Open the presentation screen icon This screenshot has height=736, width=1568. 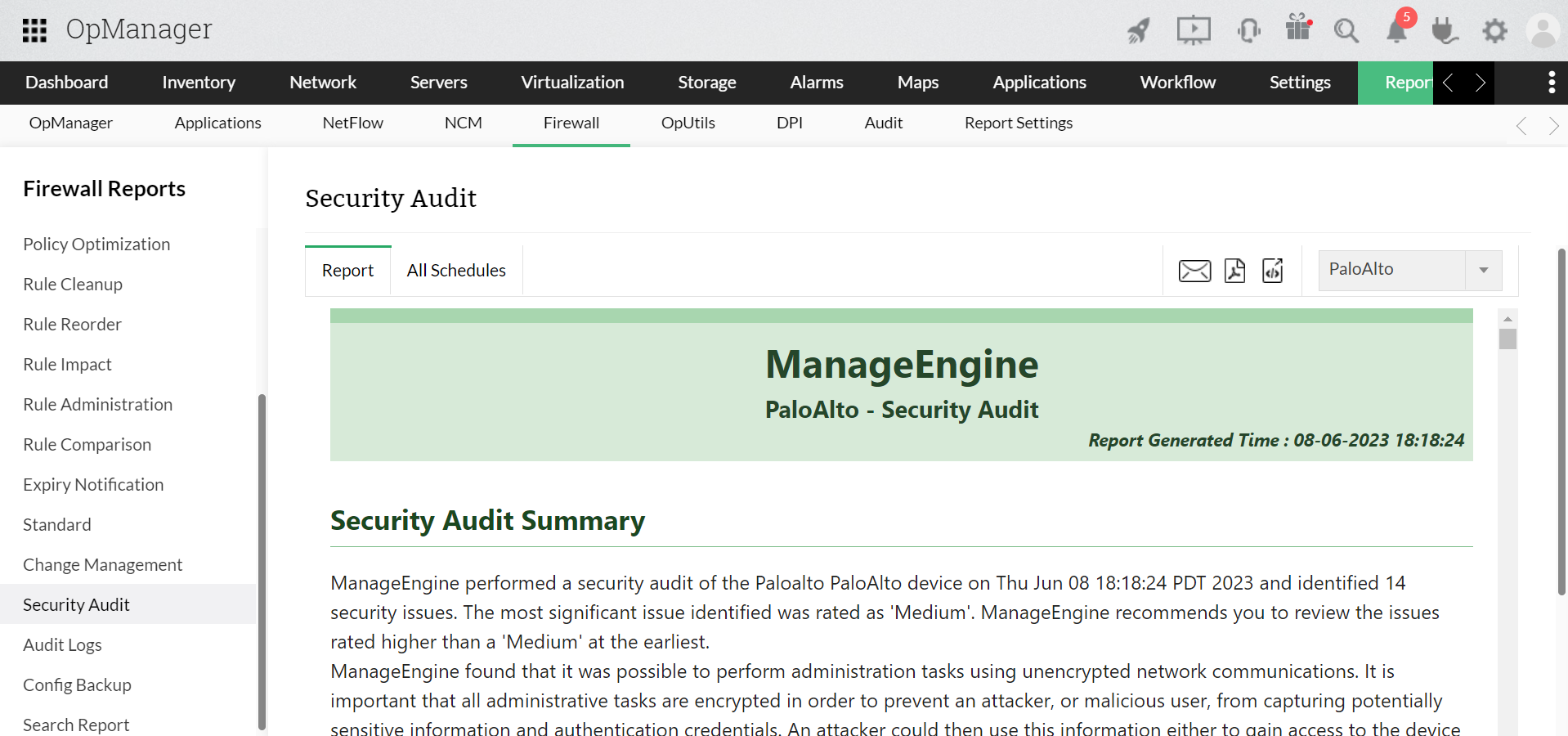coord(1194,30)
